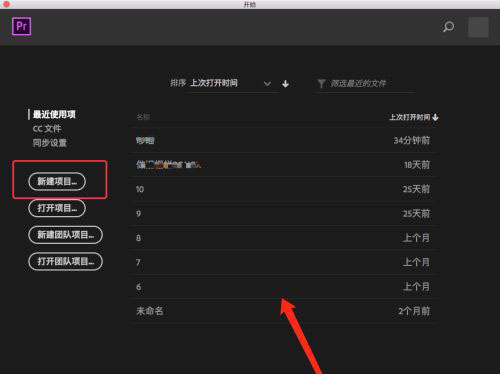The height and width of the screenshot is (374, 500).
Task: Click the Premiere Pro Pr logo
Action: 22,26
